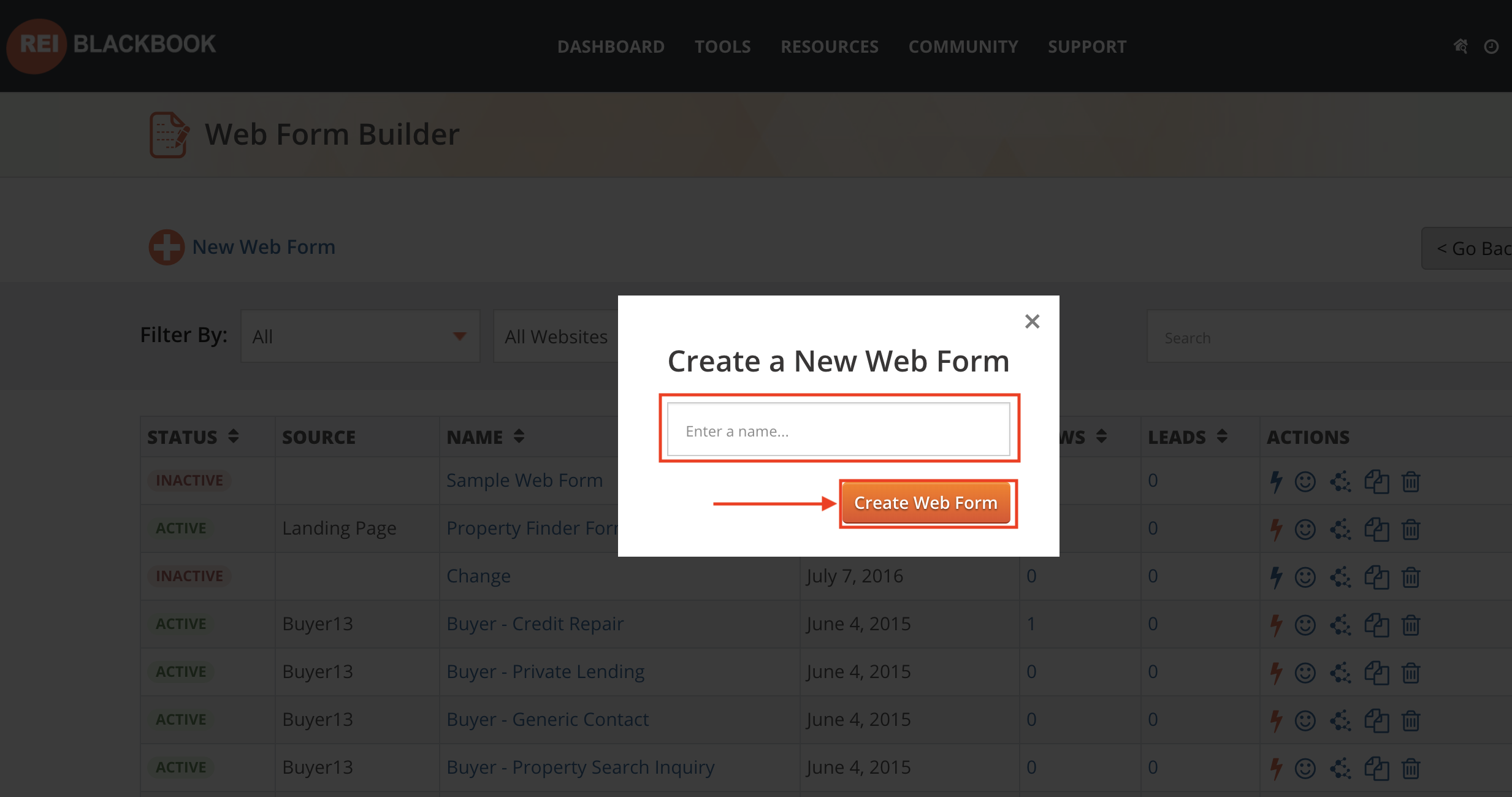Duplicate the Buyer - Credit Repair form

click(x=1376, y=625)
